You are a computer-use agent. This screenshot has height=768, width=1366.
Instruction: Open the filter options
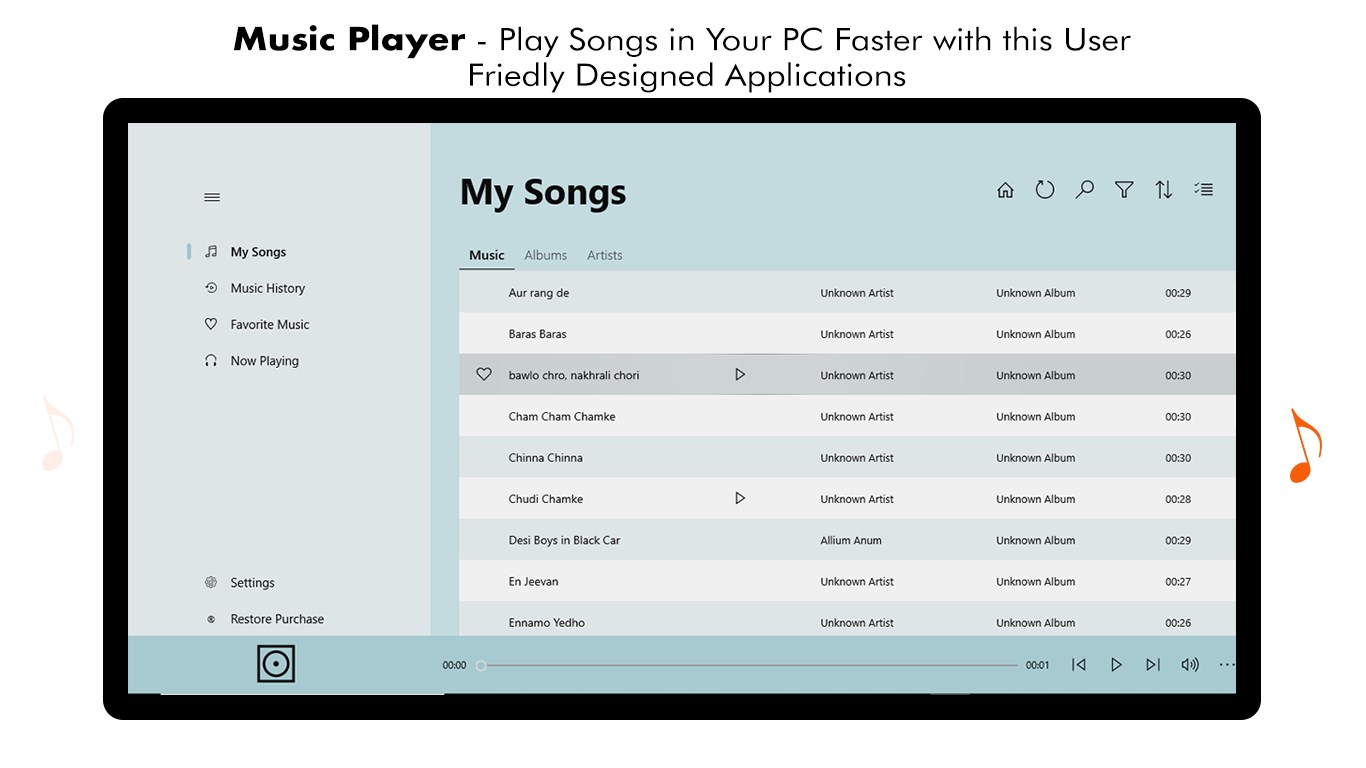(x=1124, y=190)
